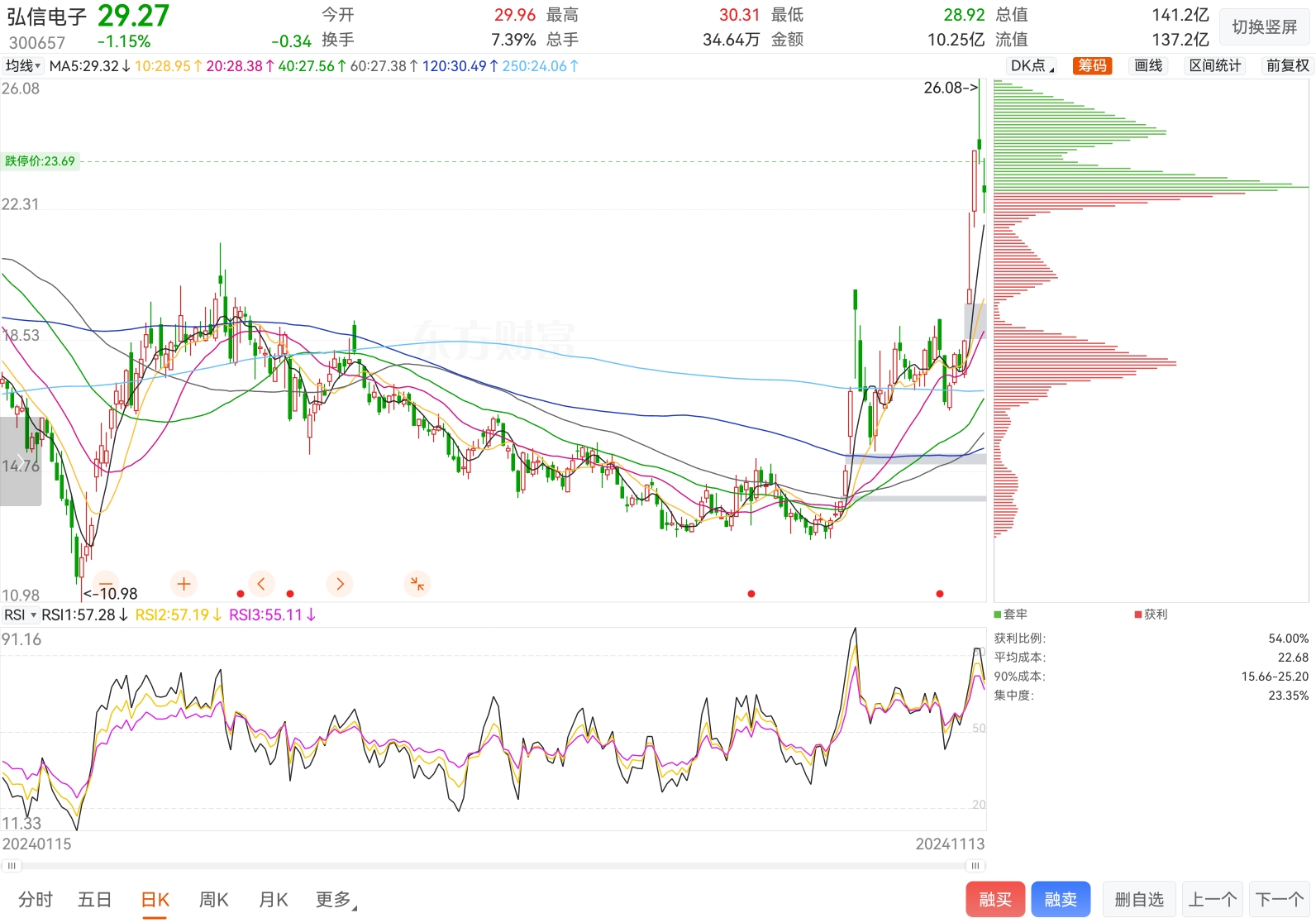Click the zoom-out minus circle icon

pyautogui.click(x=106, y=583)
